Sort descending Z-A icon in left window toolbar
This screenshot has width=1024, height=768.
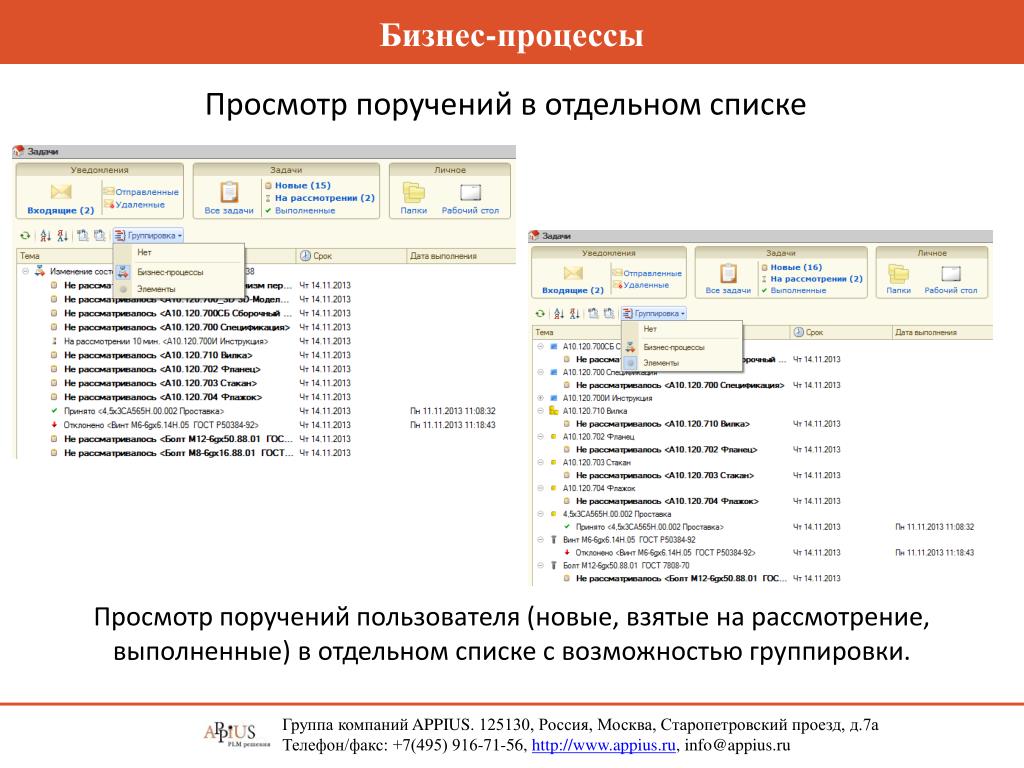62,236
